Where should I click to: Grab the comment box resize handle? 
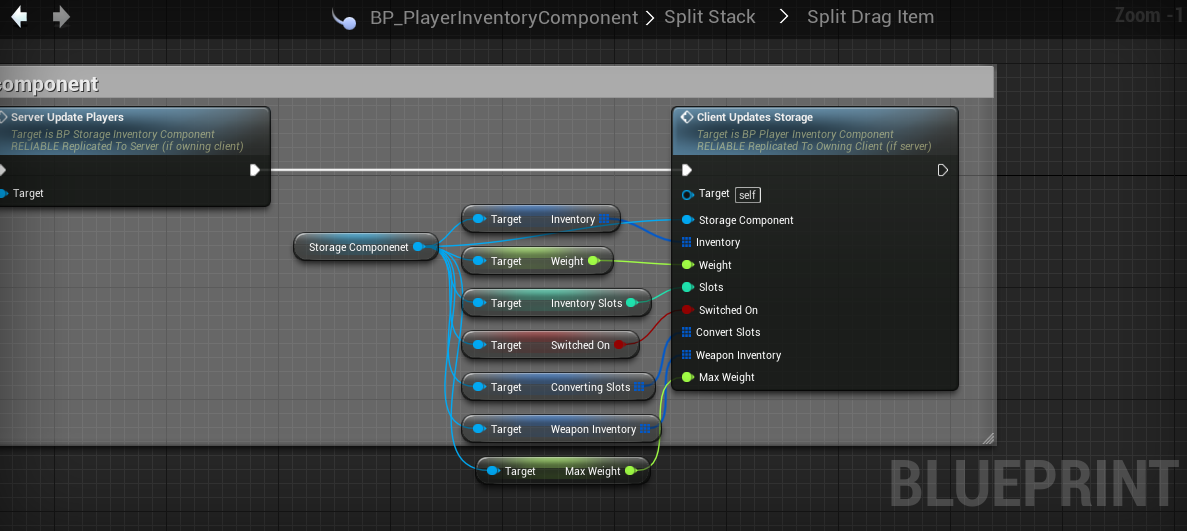pyautogui.click(x=988, y=438)
